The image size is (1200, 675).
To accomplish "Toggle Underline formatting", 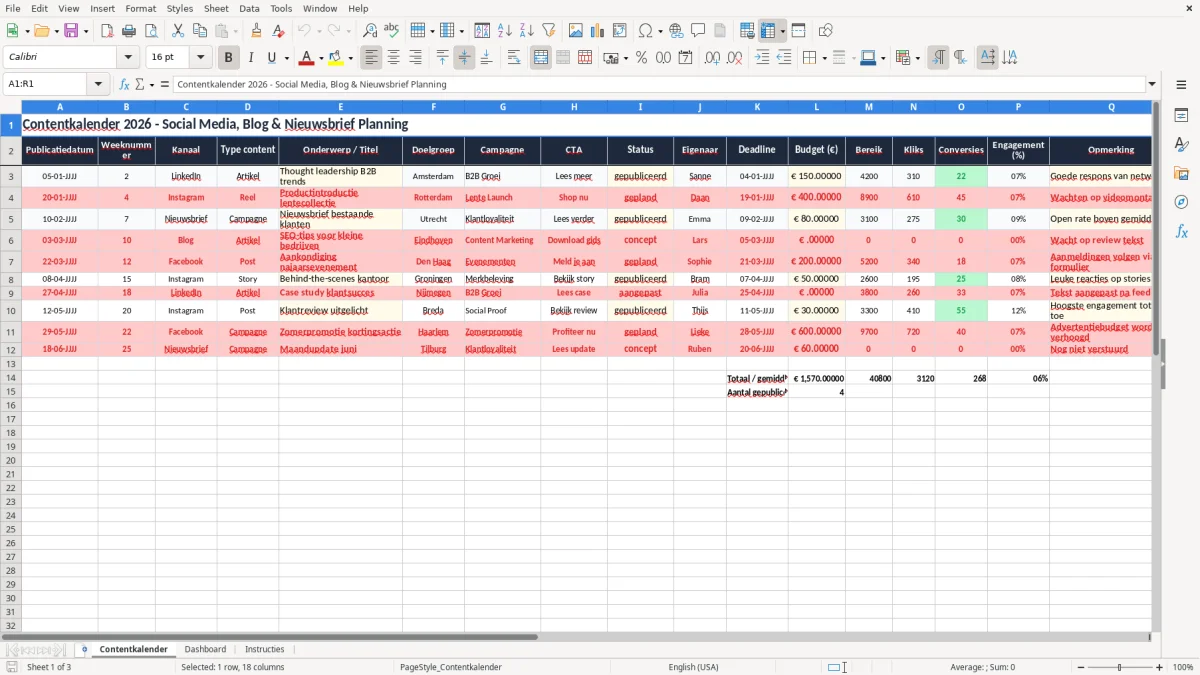I will (x=272, y=58).
